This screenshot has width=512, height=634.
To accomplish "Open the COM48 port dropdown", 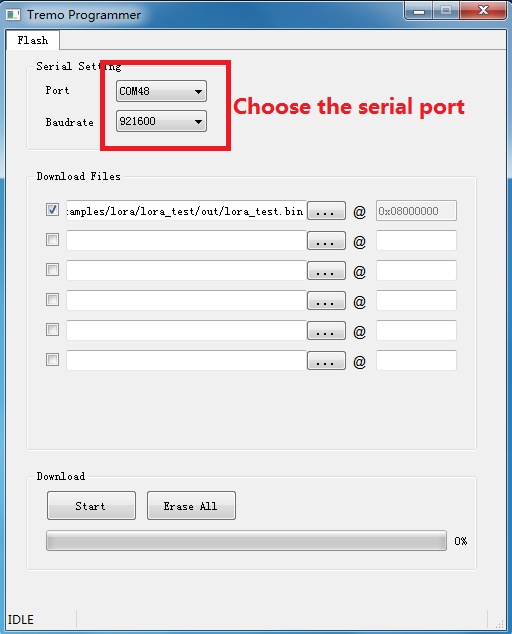I will (x=161, y=91).
